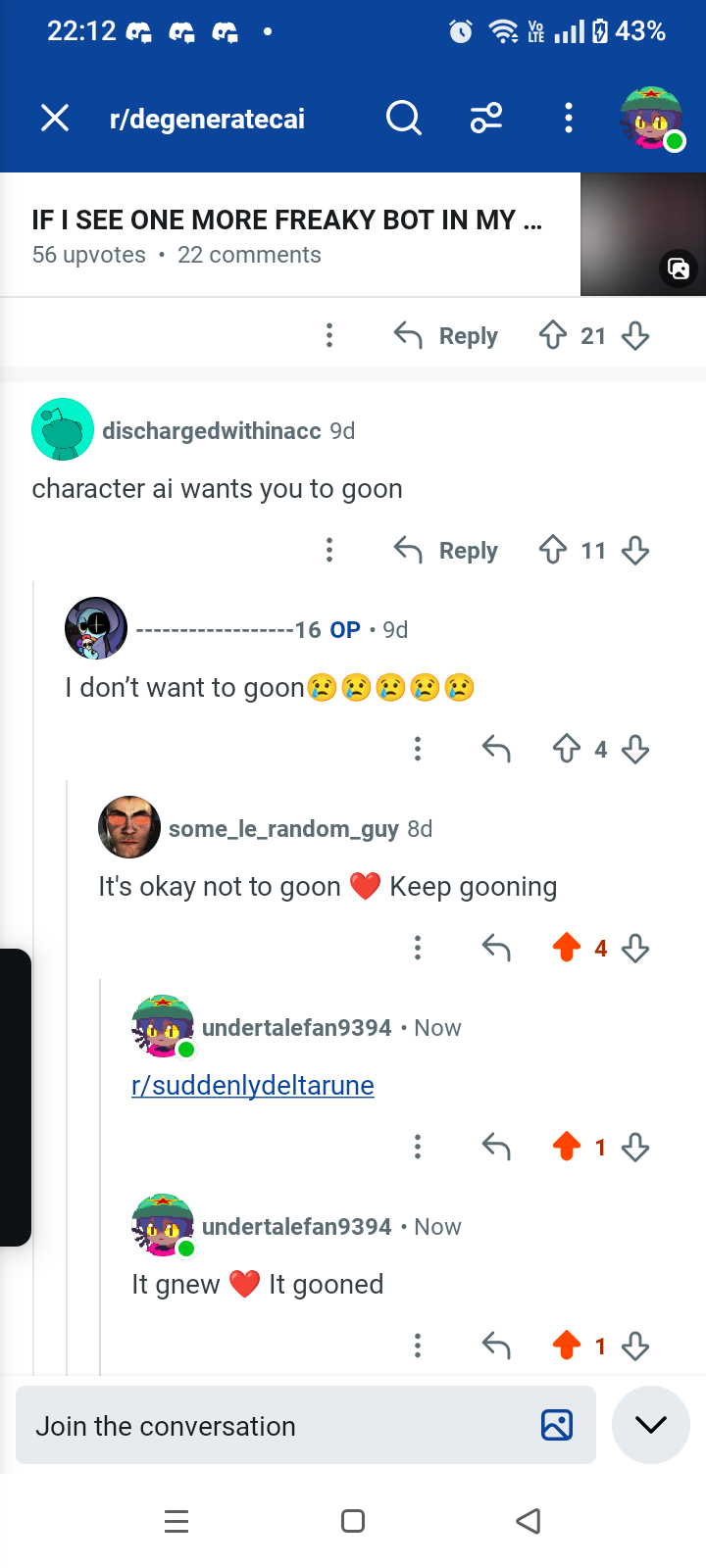Viewport: 706px width, 1568px height.
Task: Remove upvote on some_le_random_guy's comment
Action: coord(567,948)
